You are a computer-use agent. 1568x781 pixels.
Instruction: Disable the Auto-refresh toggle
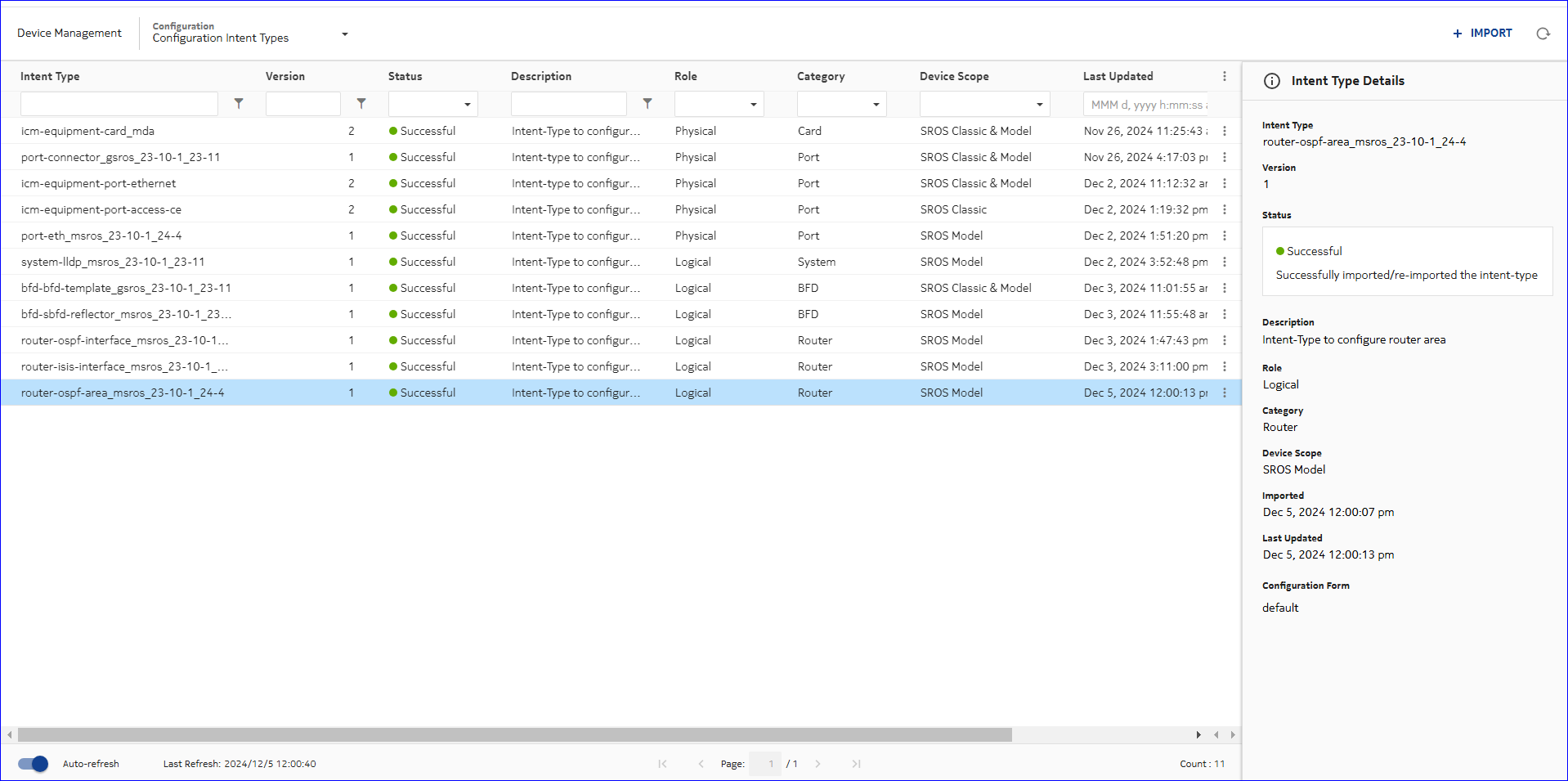[x=34, y=764]
